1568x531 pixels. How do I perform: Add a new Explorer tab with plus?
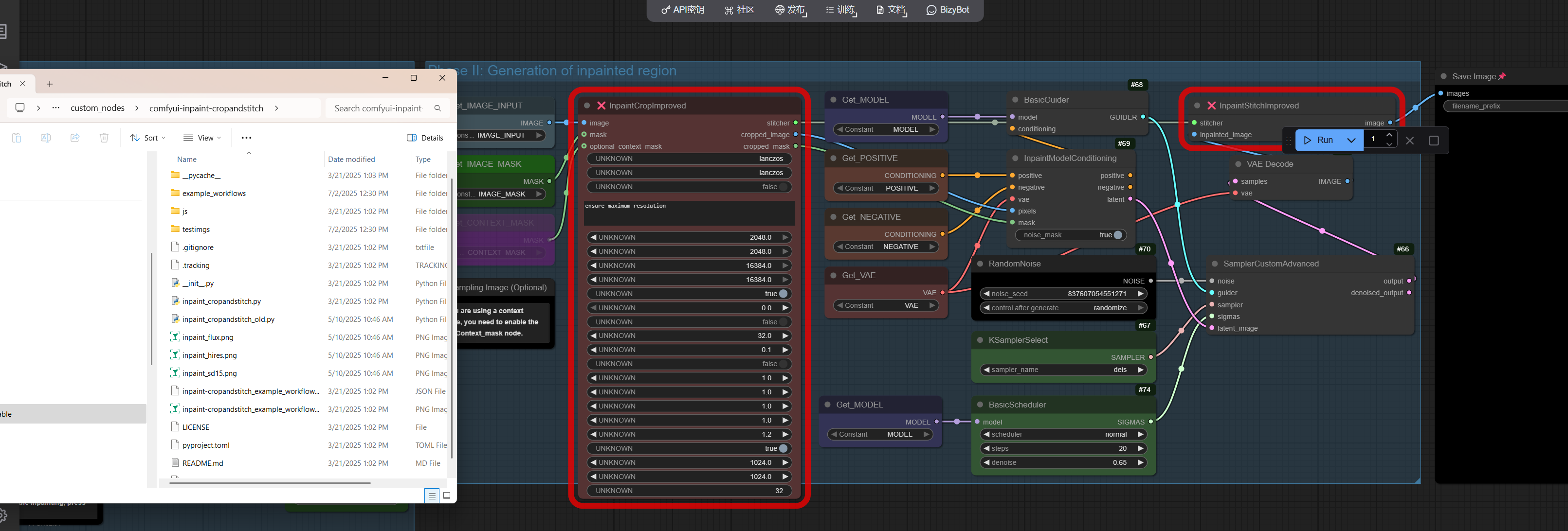point(50,84)
